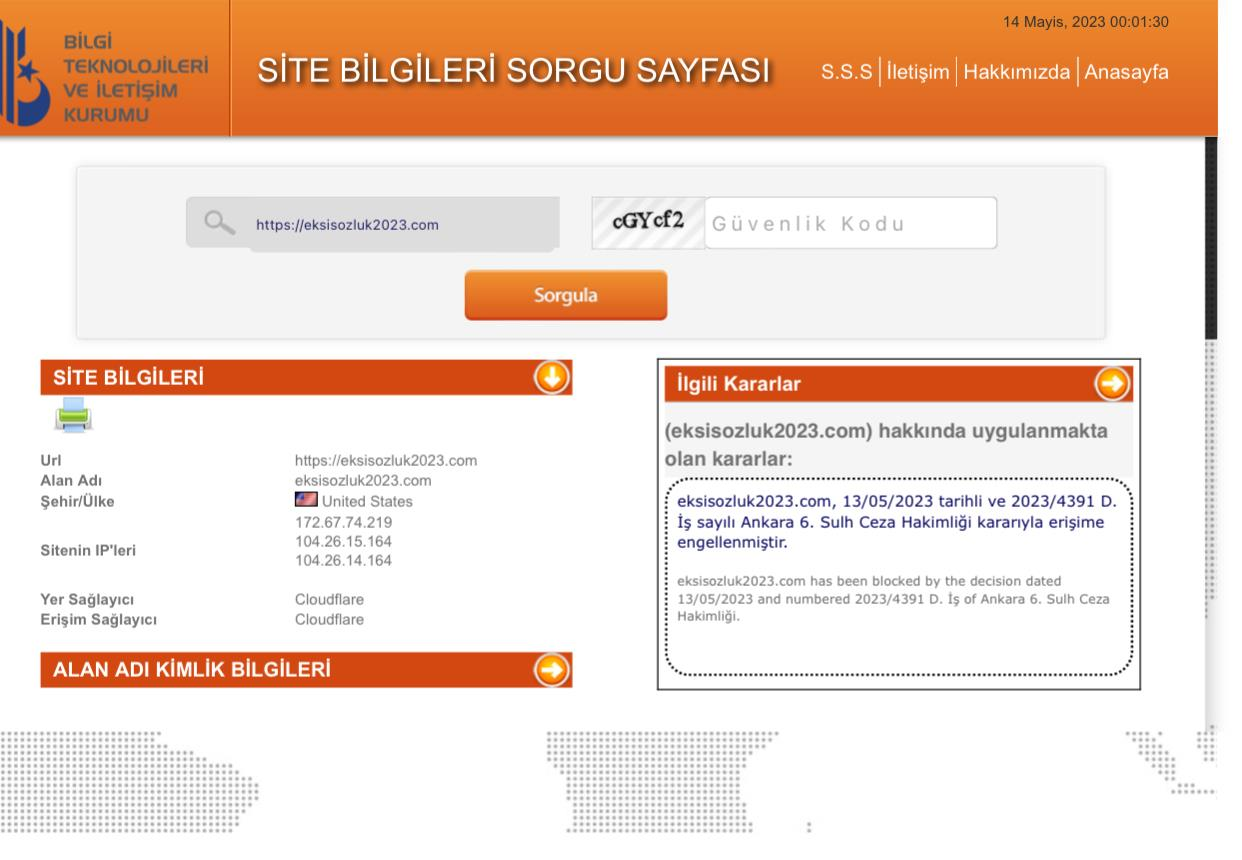Image resolution: width=1242 pixels, height=860 pixels.
Task: Click the cGYcf2 captcha image
Action: coord(648,221)
